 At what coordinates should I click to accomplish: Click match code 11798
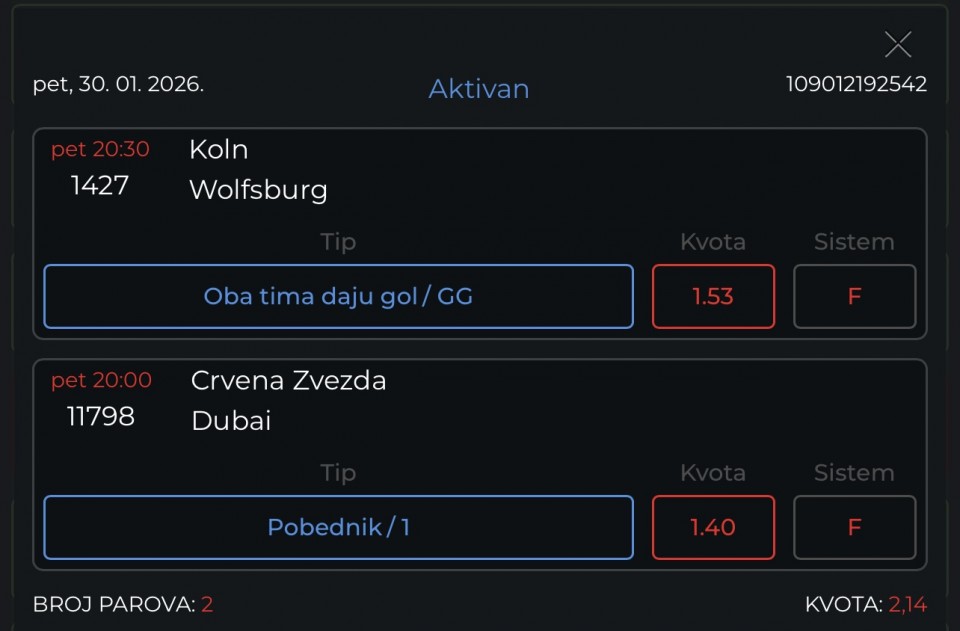[x=100, y=416]
